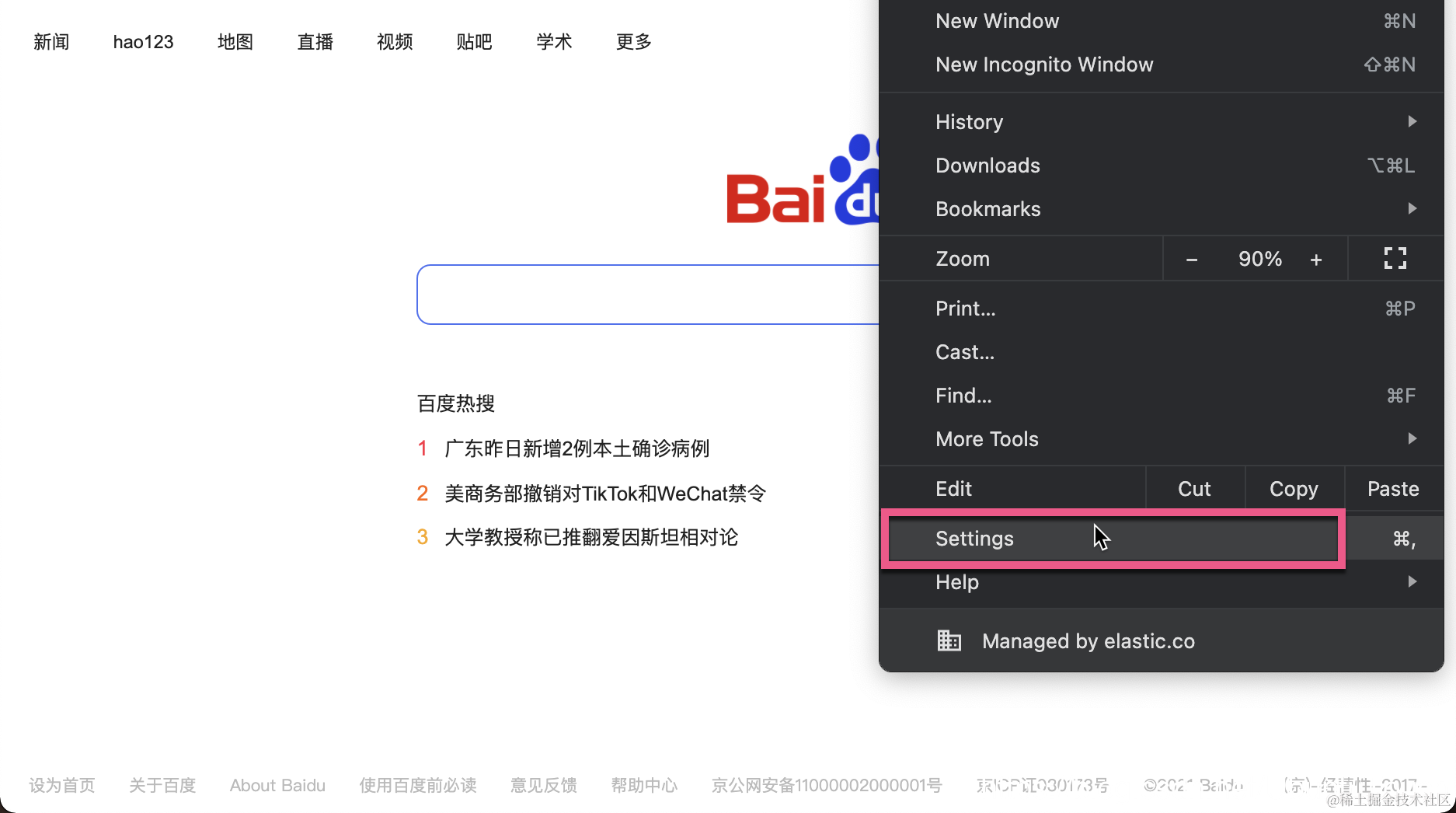Open the hao123 link
The width and height of the screenshot is (1456, 813).
pyautogui.click(x=143, y=42)
